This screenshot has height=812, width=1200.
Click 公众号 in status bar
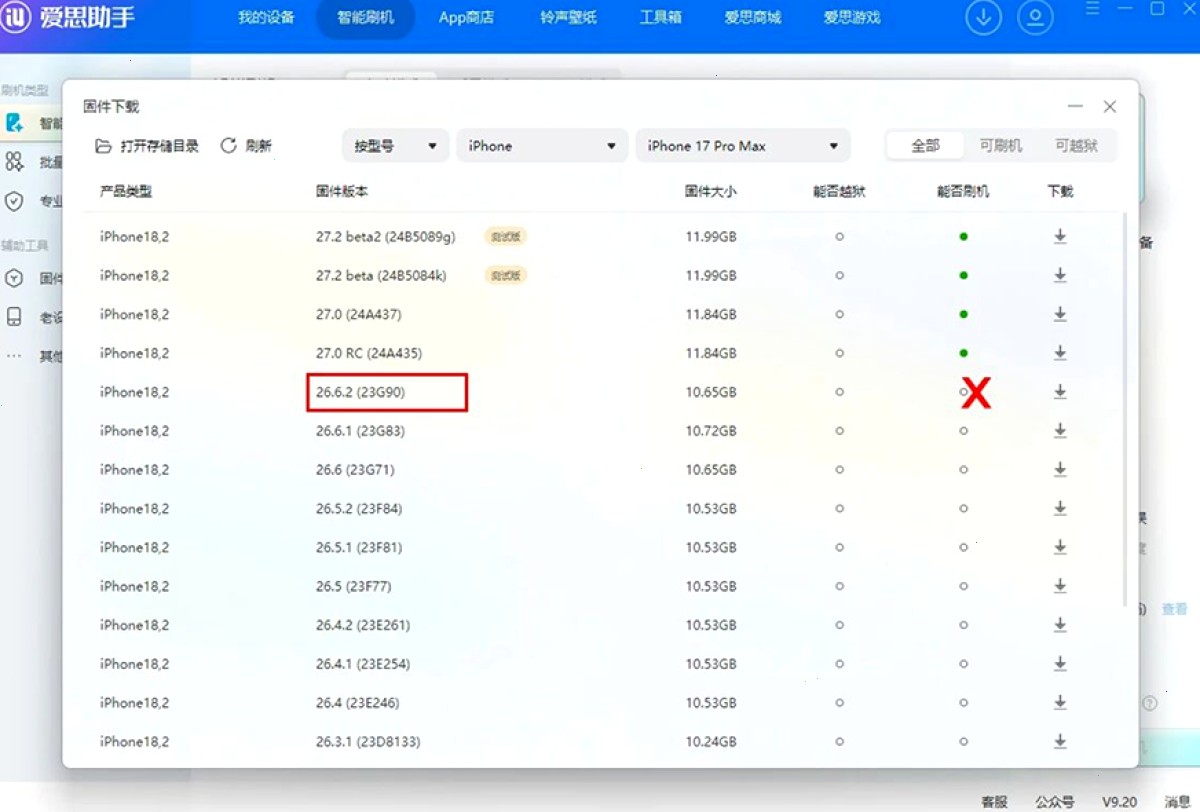(1054, 802)
